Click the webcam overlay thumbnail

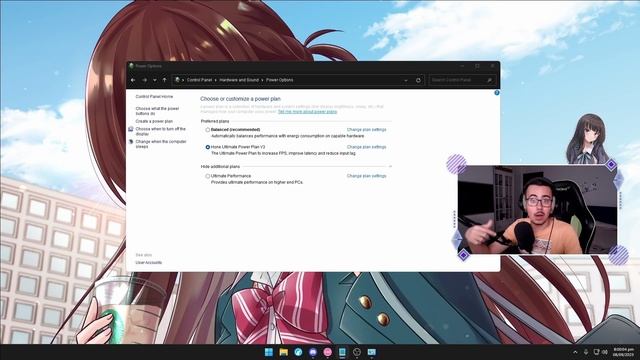point(538,209)
